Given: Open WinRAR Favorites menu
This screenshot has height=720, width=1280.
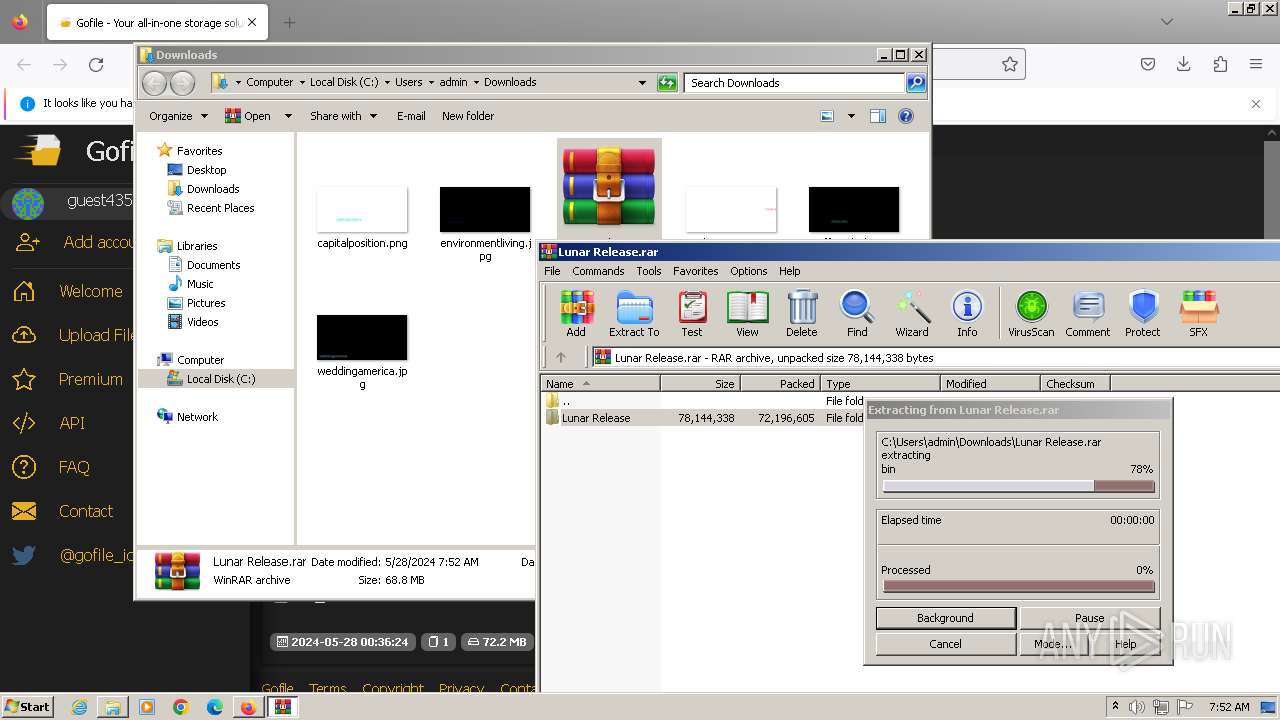Looking at the screenshot, I should (x=695, y=271).
